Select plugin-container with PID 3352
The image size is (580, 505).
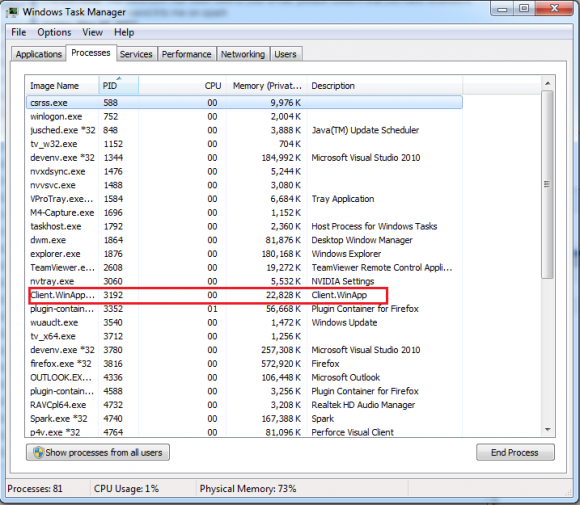click(244, 309)
